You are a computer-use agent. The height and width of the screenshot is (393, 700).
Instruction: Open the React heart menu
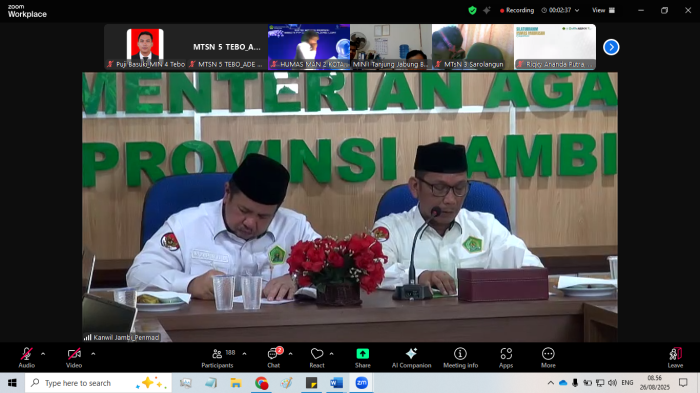click(x=317, y=358)
